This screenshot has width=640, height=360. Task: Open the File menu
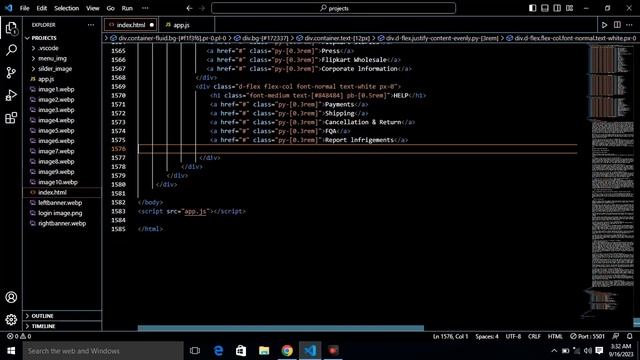pyautogui.click(x=24, y=8)
